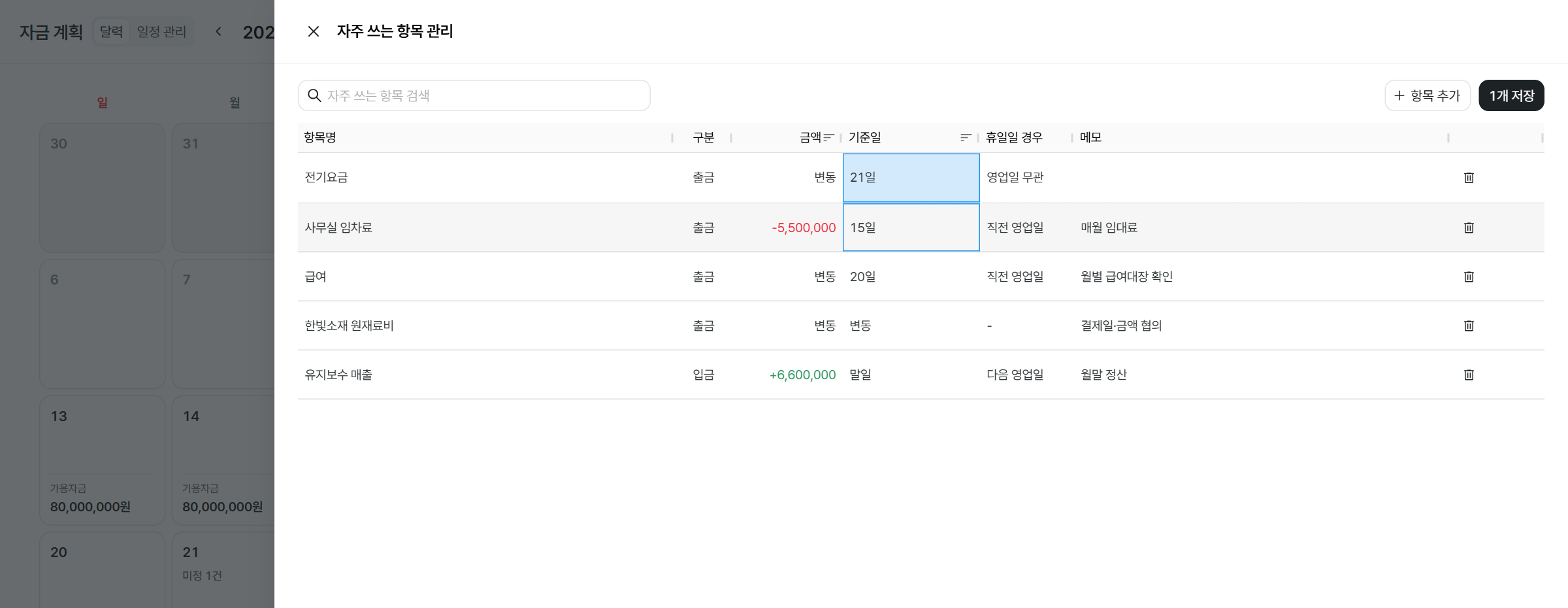Click the 한빛소재 원재료비 item name
The image size is (1568, 608).
point(349,326)
